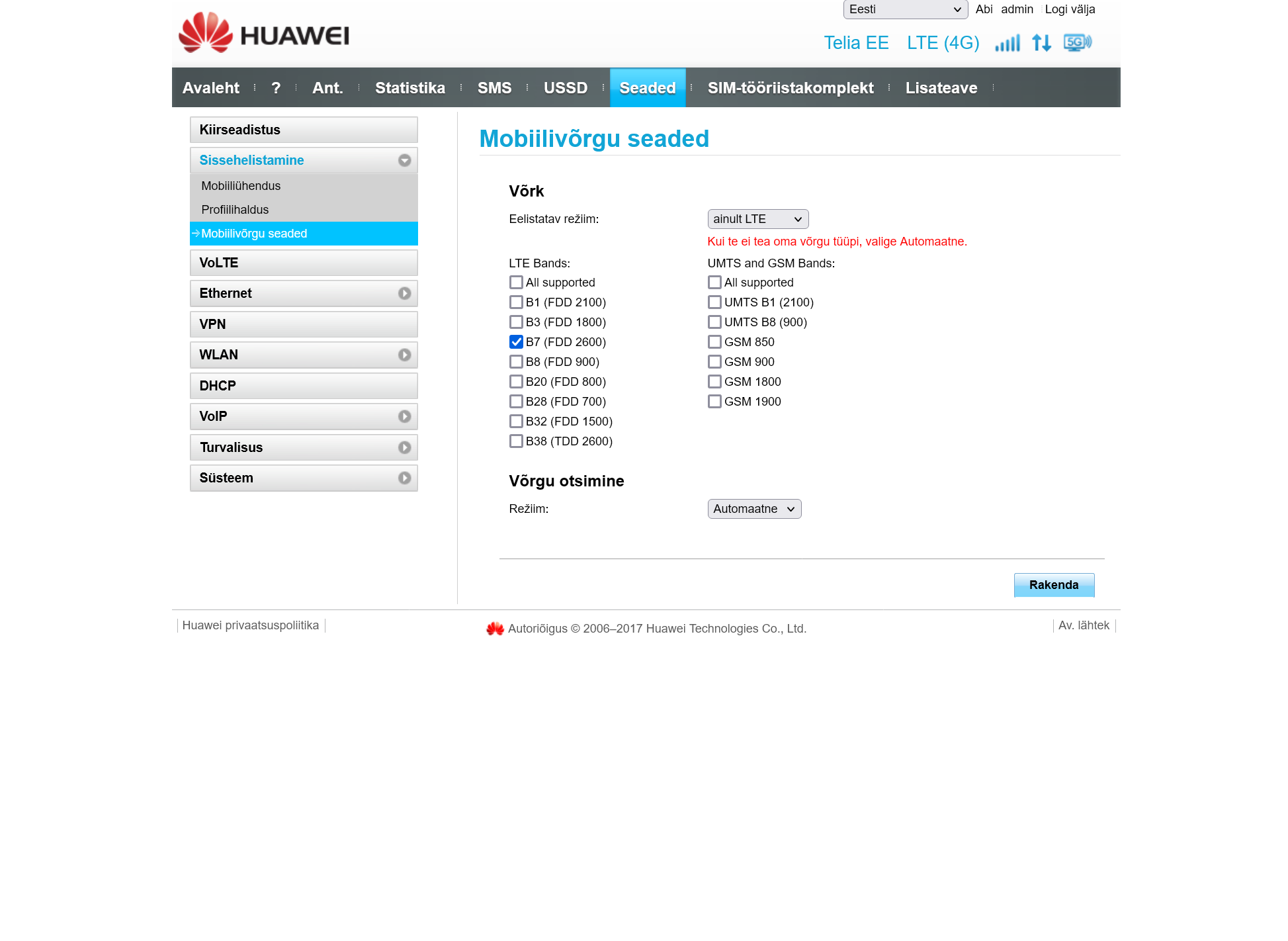Uncheck B7 (FDD 2600) band
This screenshot has height=941, width=1288.
tap(516, 342)
